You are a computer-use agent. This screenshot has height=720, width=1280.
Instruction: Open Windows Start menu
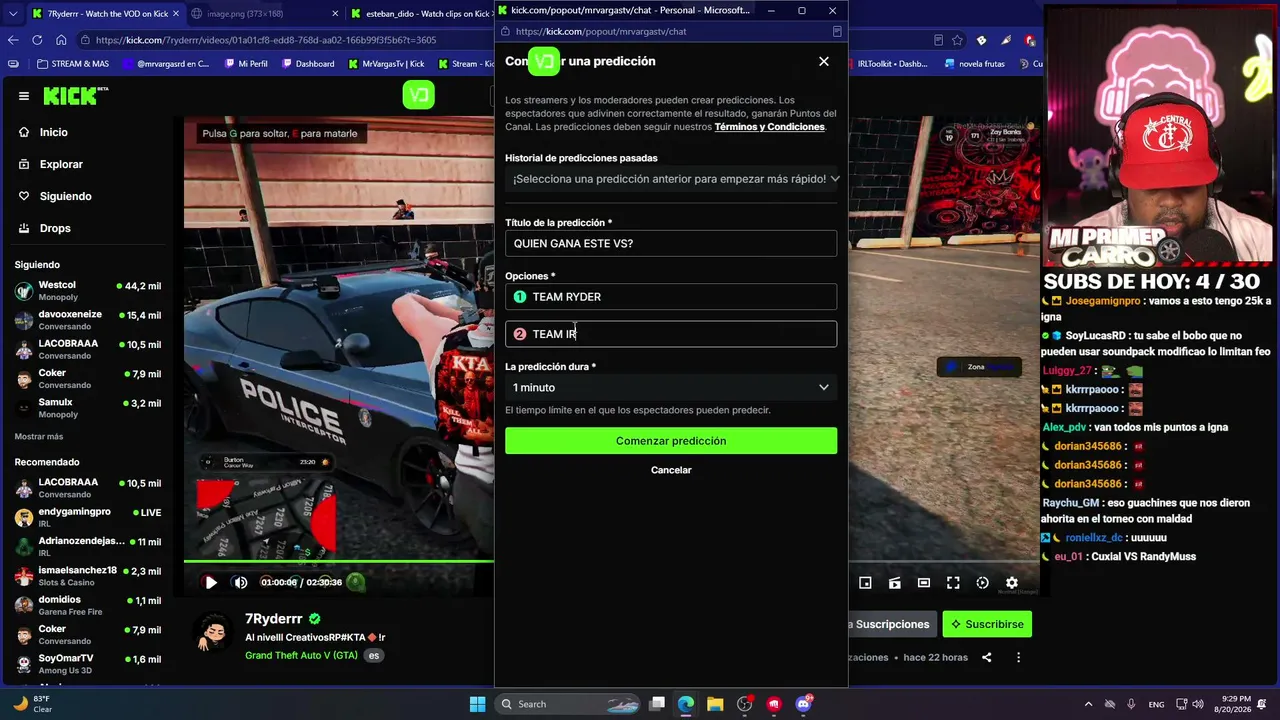point(477,704)
